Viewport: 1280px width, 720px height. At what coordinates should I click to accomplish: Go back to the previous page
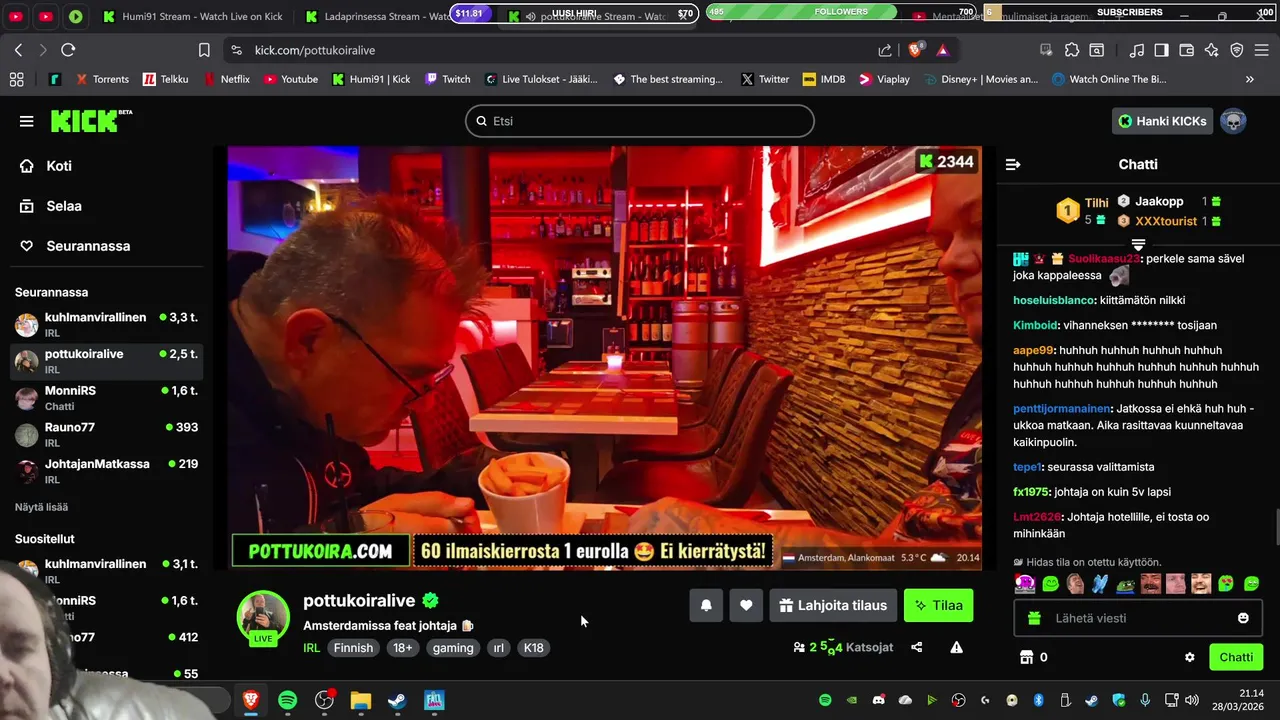point(18,50)
